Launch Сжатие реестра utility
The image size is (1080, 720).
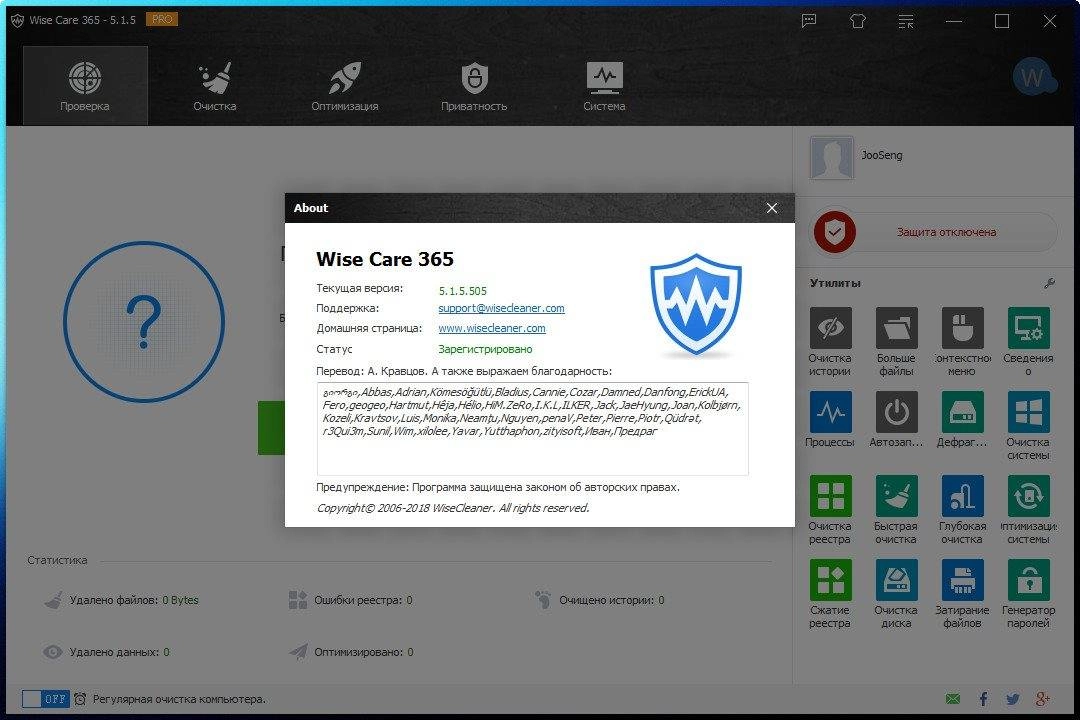coord(830,594)
